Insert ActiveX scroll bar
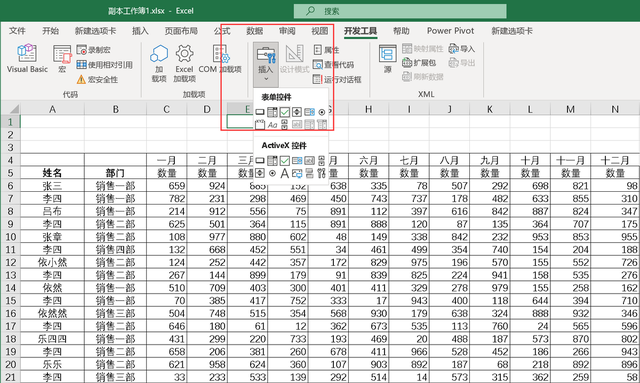 pyautogui.click(x=322, y=160)
